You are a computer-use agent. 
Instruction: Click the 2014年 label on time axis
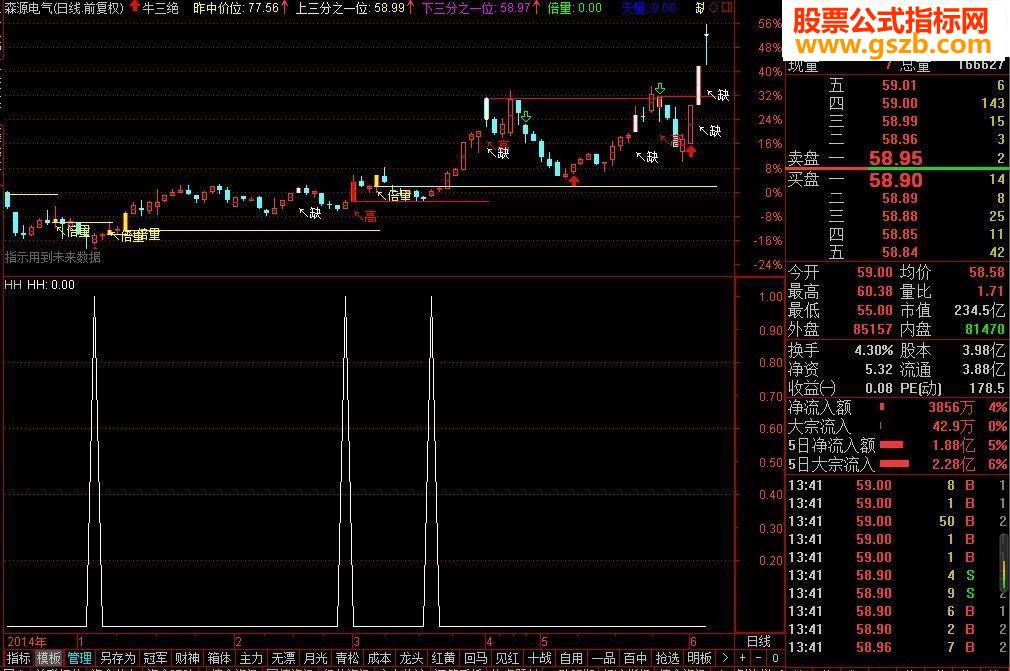(x=27, y=641)
